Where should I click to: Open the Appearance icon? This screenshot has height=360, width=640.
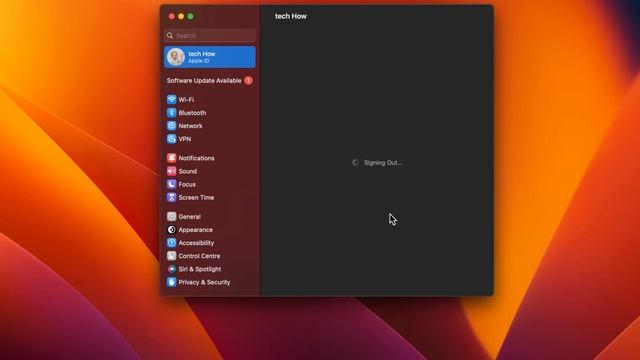[171, 229]
